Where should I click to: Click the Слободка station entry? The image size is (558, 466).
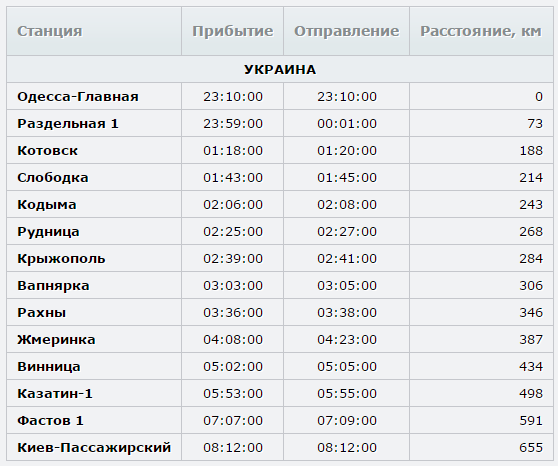53,178
